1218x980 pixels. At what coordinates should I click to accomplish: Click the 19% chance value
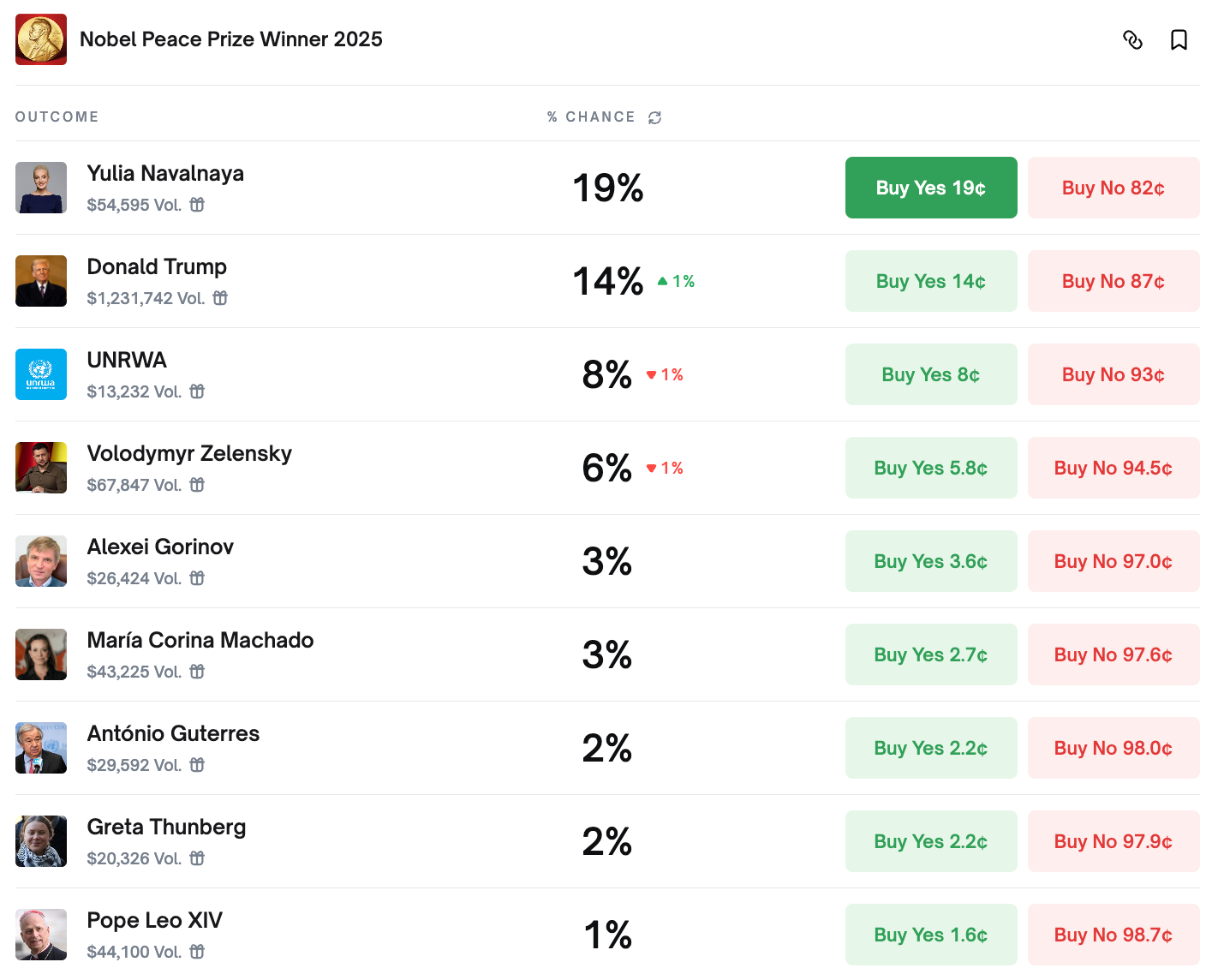coord(608,188)
